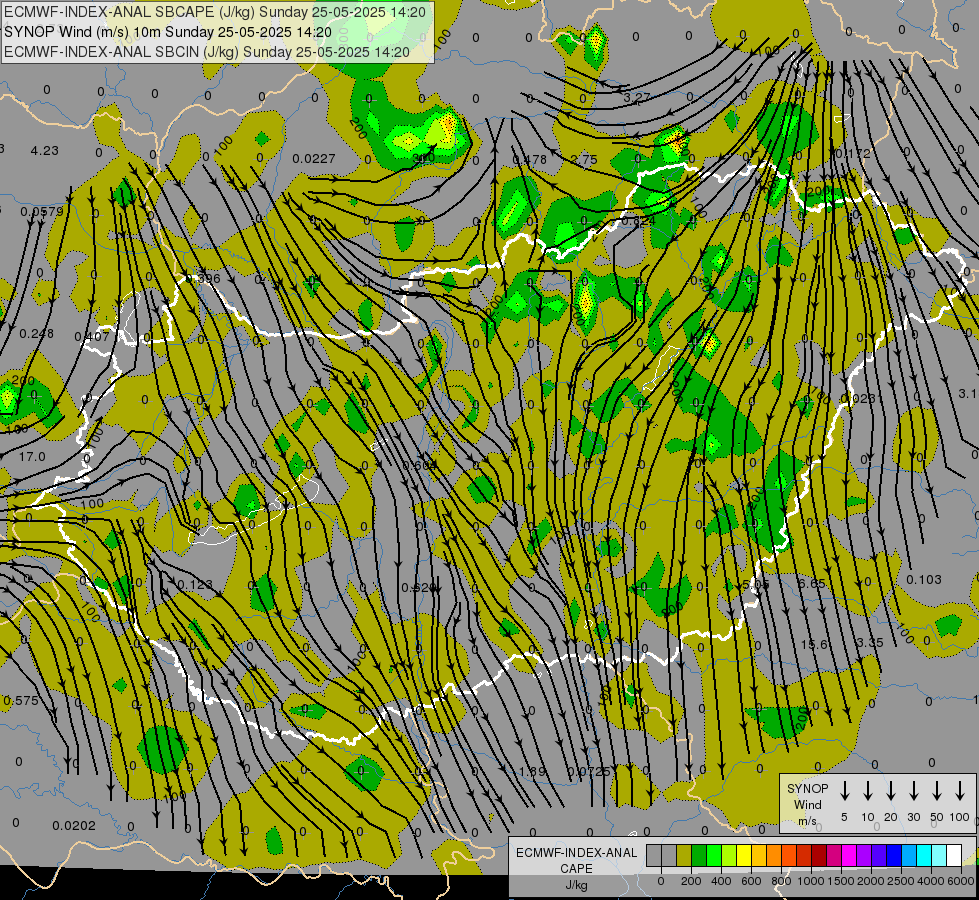This screenshot has height=900, width=979.
Task: Click the 3.35 value on the map
Action: click(x=870, y=643)
